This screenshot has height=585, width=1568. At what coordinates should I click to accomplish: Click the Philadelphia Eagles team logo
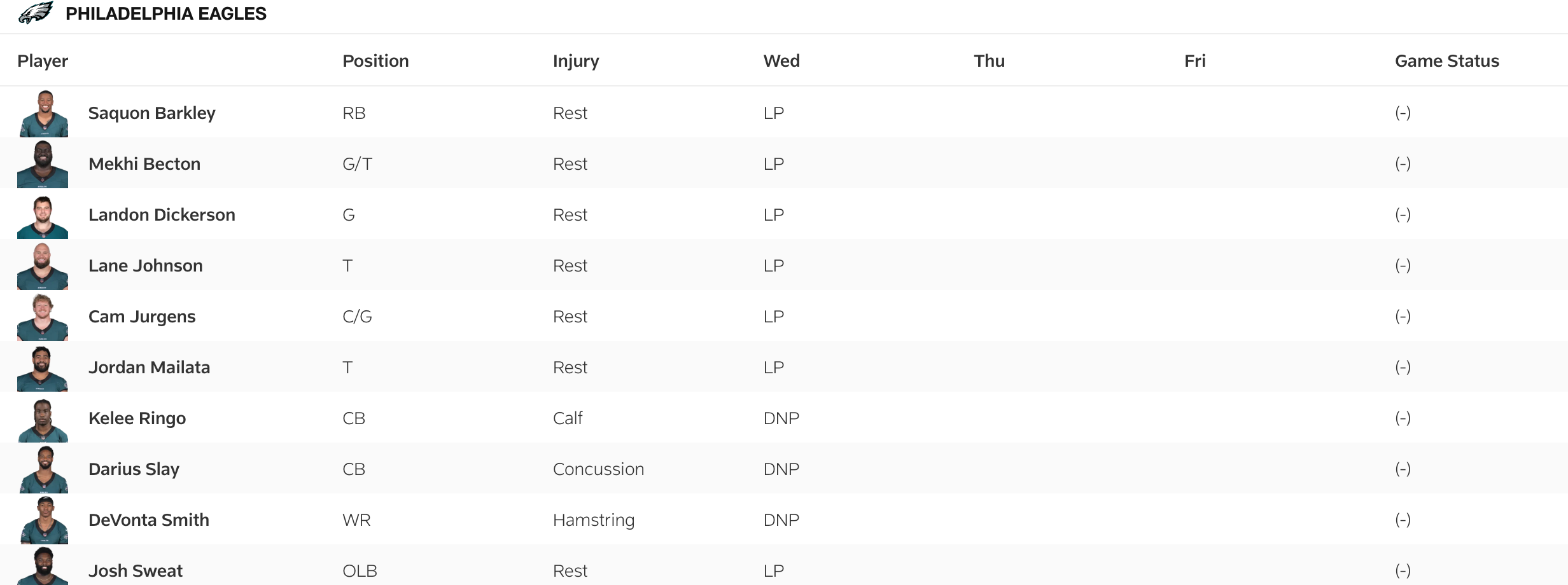[x=36, y=13]
